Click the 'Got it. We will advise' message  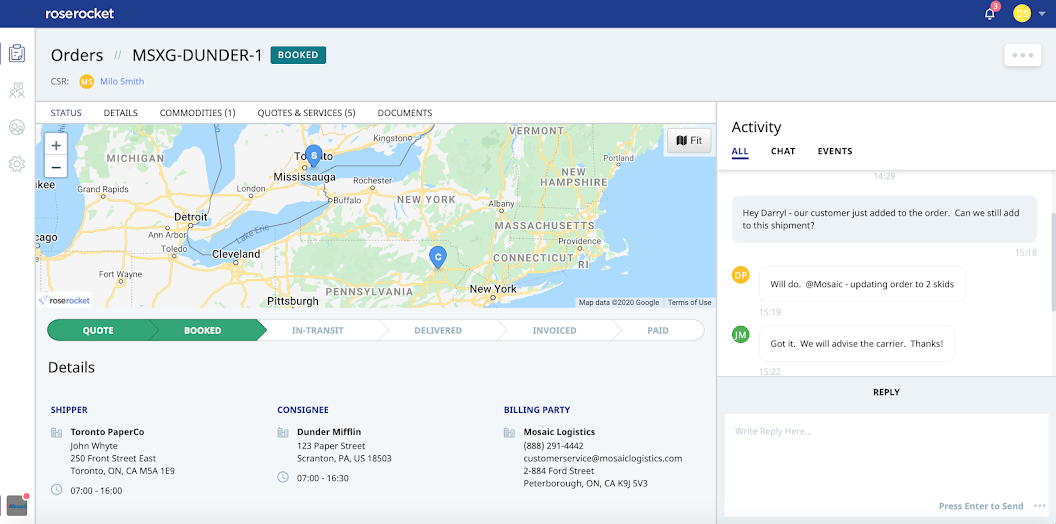click(x=857, y=343)
